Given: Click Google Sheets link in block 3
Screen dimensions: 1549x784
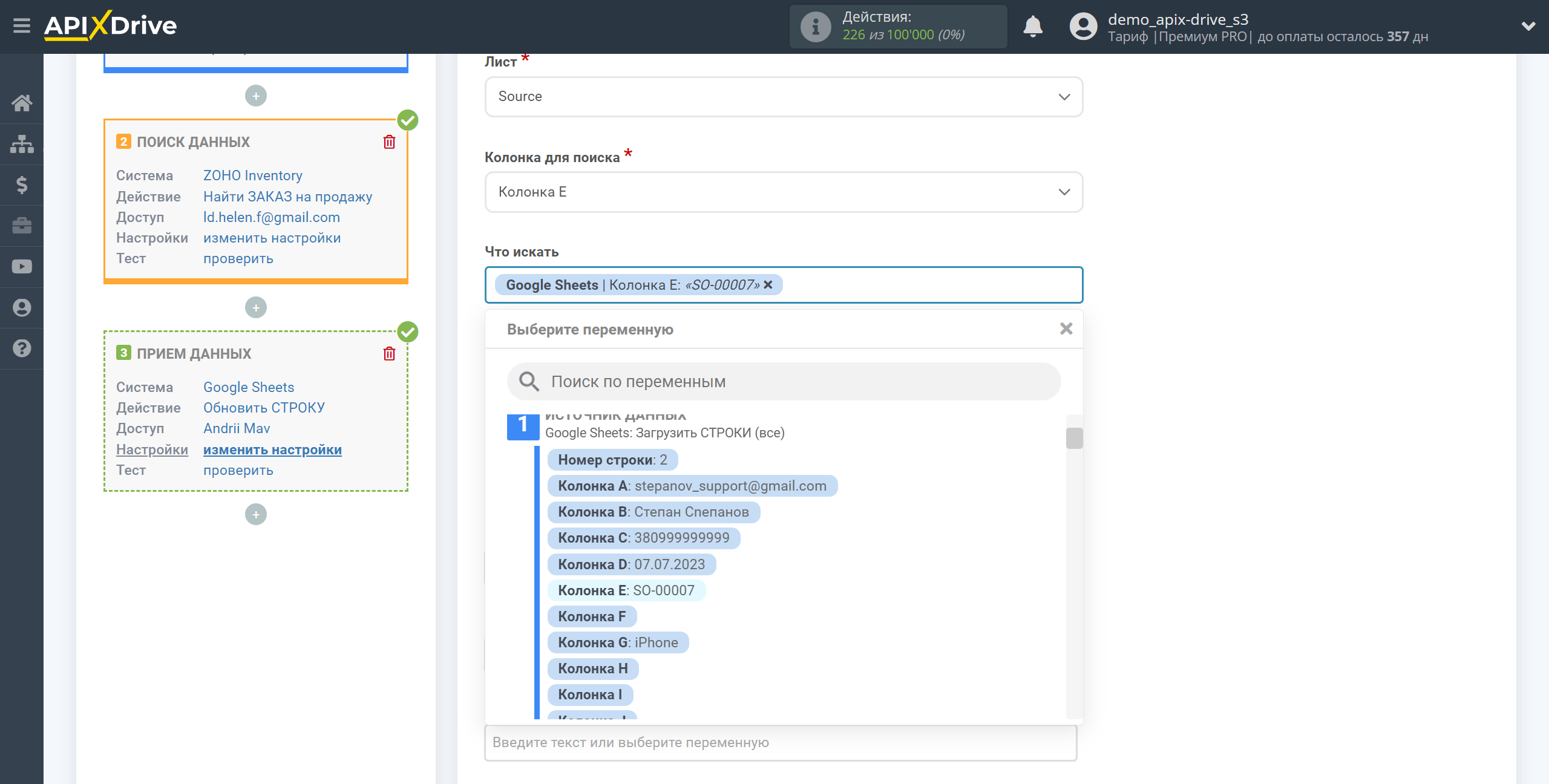Looking at the screenshot, I should 249,387.
